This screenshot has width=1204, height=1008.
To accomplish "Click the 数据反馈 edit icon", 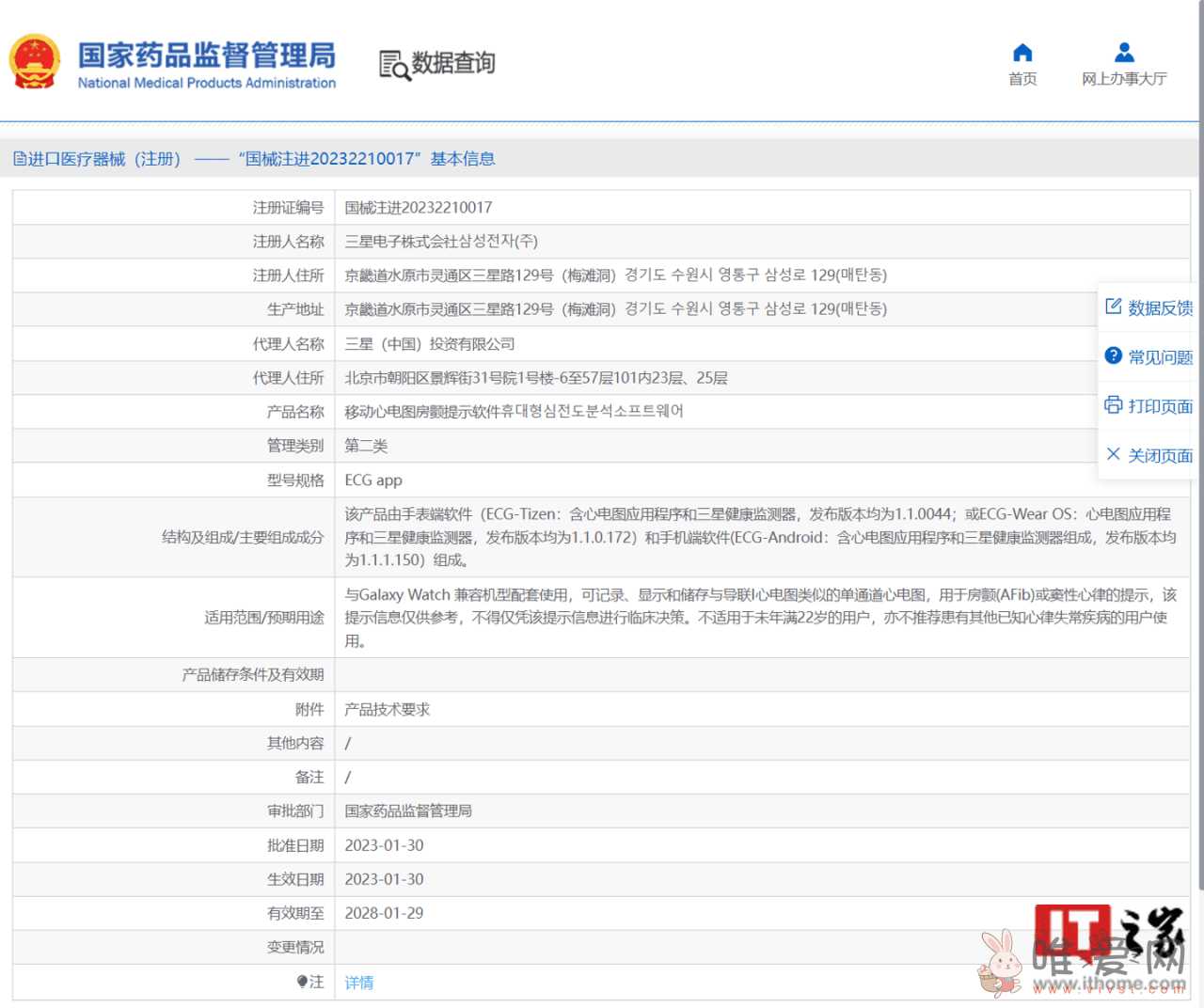I will coord(1114,307).
